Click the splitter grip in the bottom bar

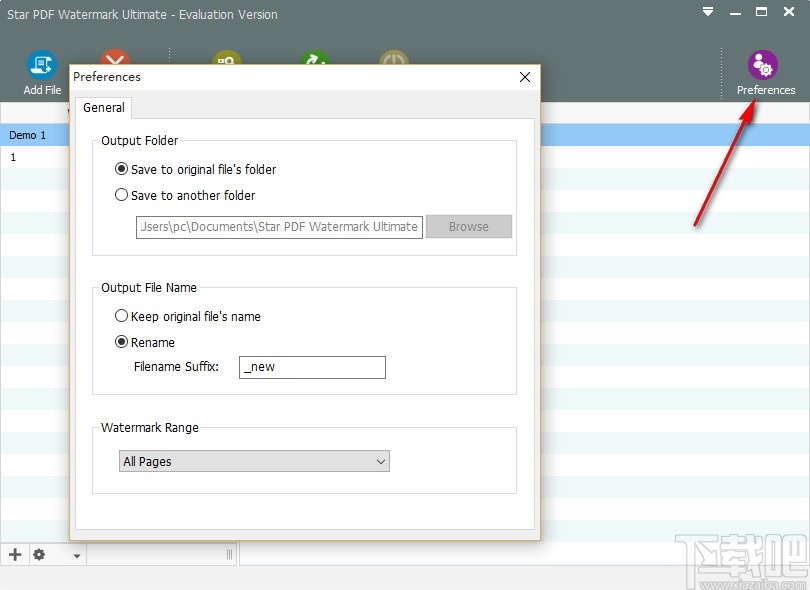pyautogui.click(x=229, y=554)
